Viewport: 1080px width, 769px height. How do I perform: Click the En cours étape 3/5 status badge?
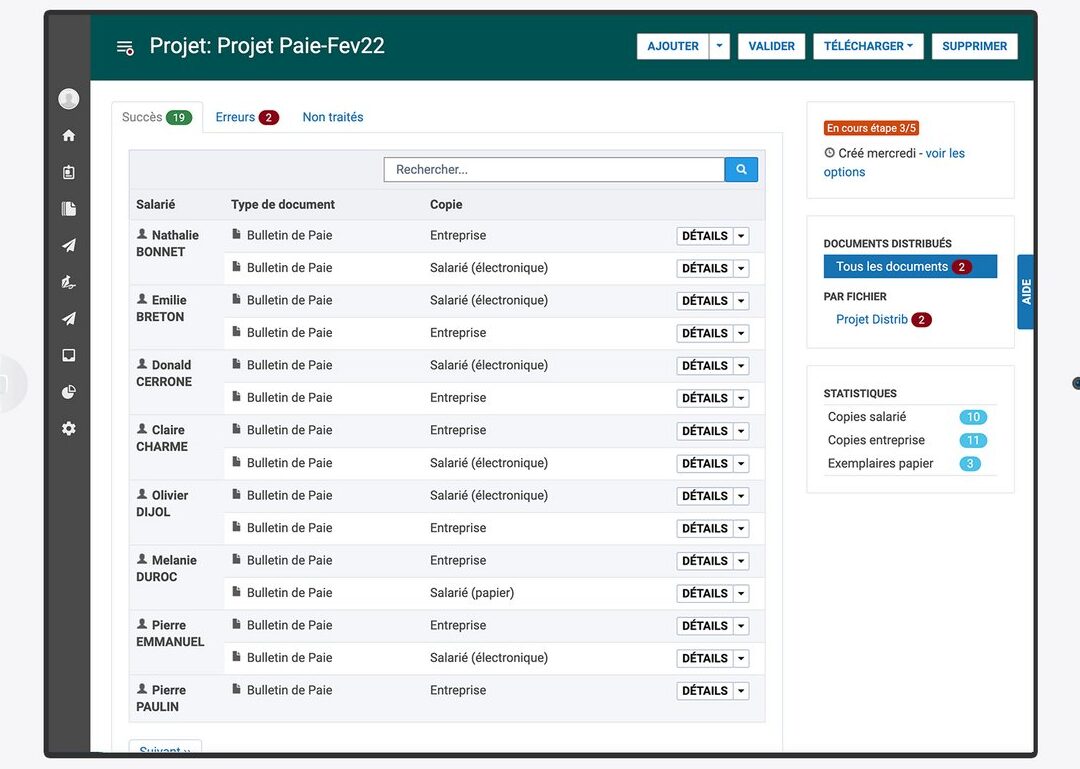point(871,128)
